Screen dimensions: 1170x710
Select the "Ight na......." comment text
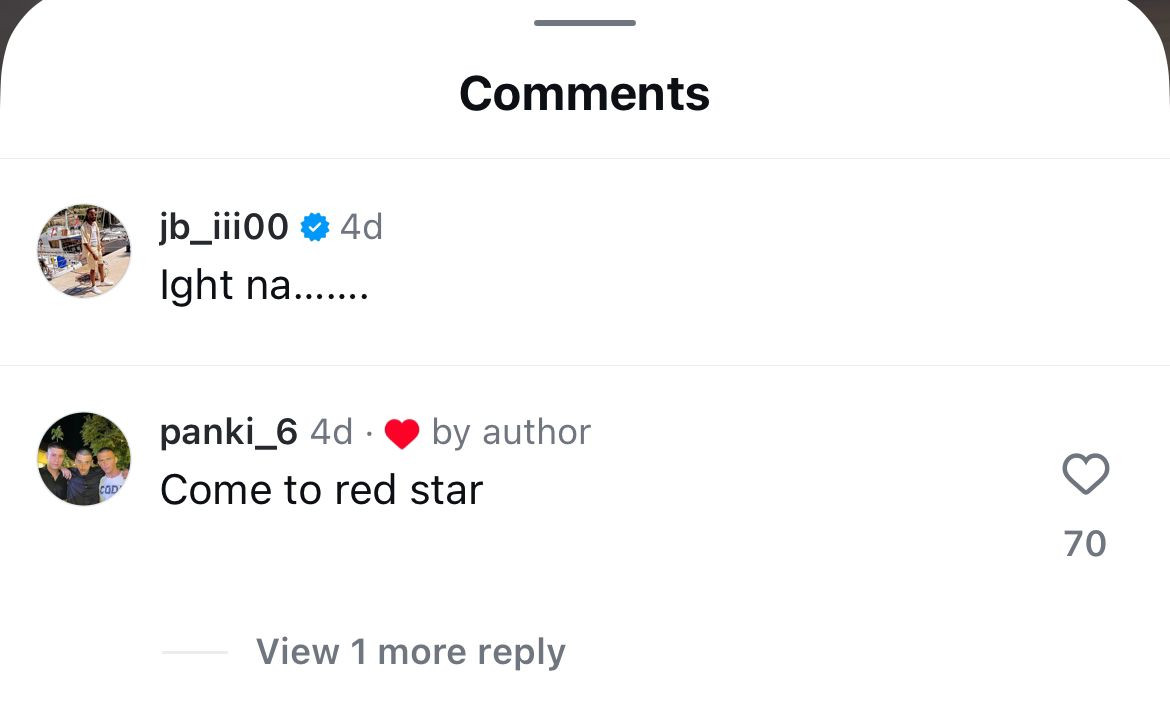(265, 286)
